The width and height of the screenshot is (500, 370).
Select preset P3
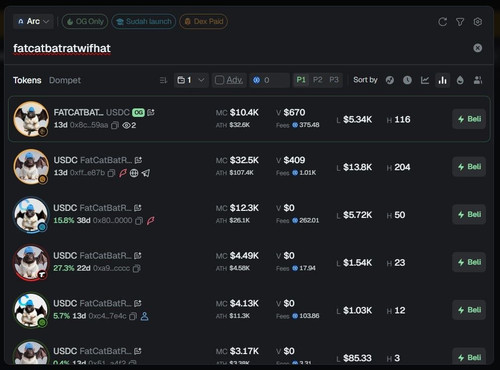[x=334, y=80]
